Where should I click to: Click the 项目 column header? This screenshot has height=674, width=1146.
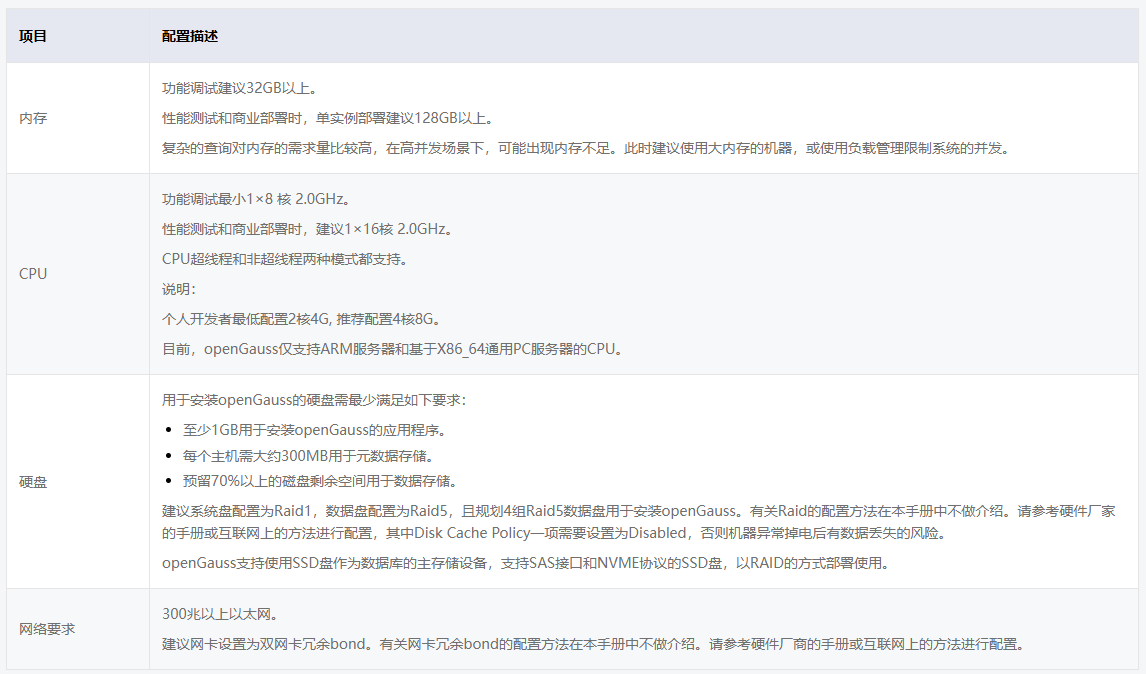coord(33,36)
